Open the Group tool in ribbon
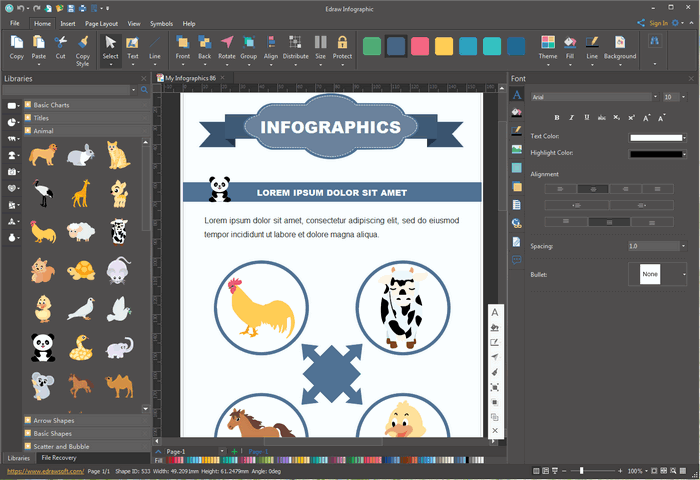This screenshot has width=700, height=480. point(248,42)
